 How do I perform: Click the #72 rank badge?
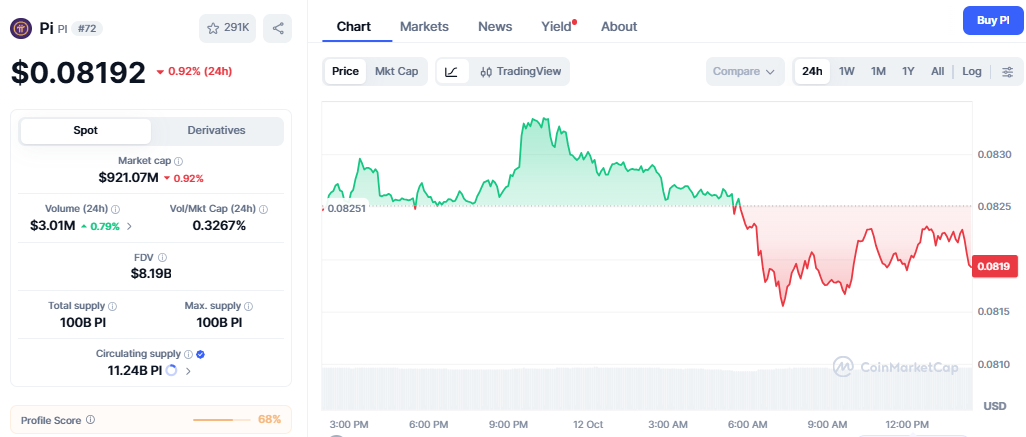click(x=86, y=28)
